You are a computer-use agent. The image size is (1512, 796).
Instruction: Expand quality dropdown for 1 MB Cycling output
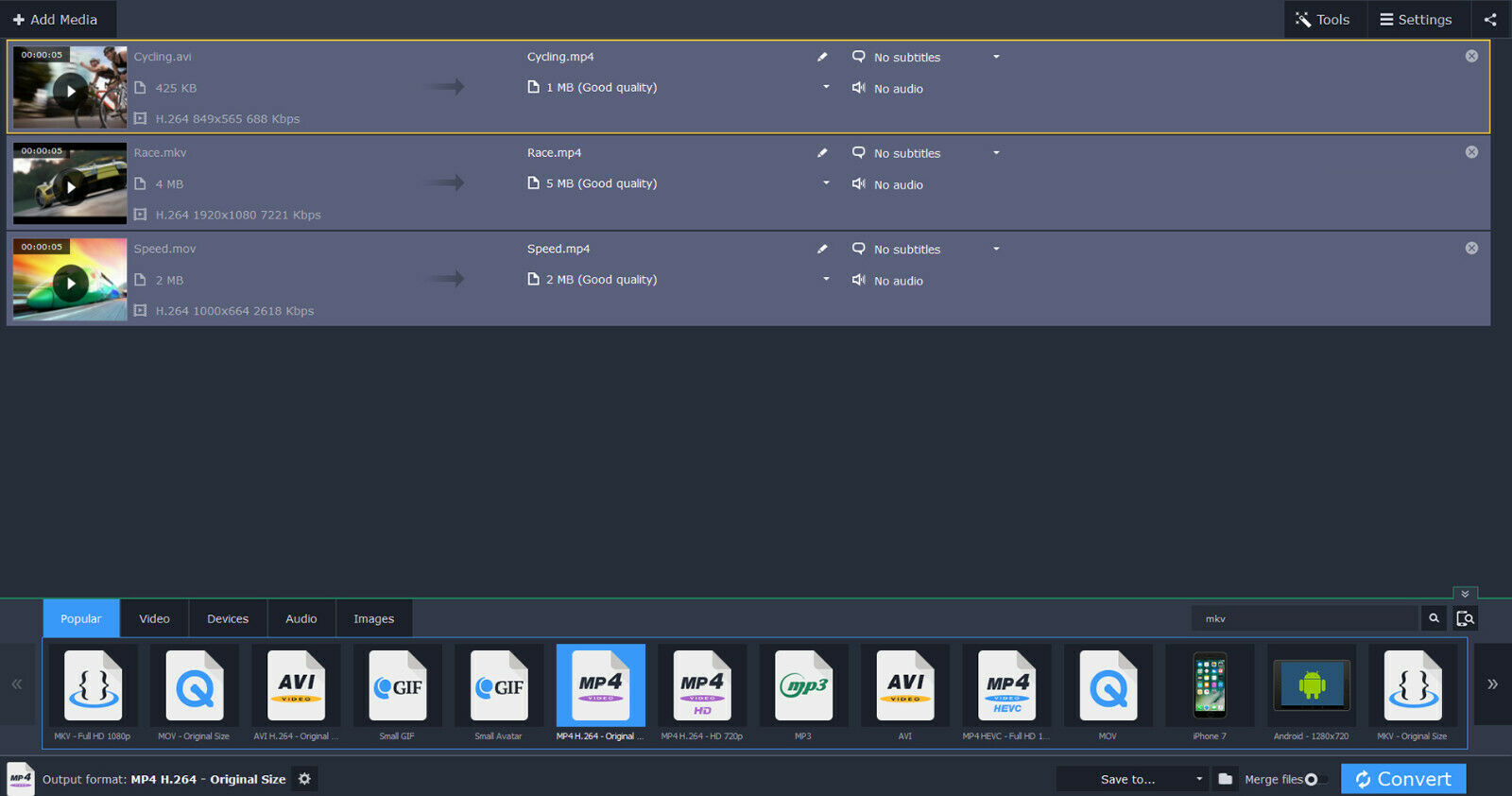pyautogui.click(x=826, y=87)
